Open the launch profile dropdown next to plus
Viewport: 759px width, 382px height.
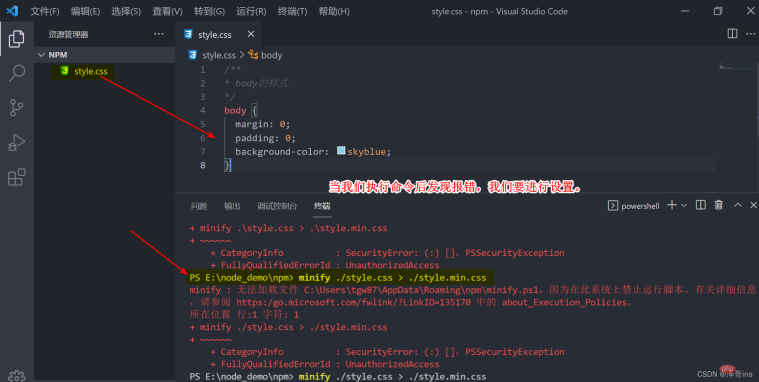pyautogui.click(x=684, y=205)
